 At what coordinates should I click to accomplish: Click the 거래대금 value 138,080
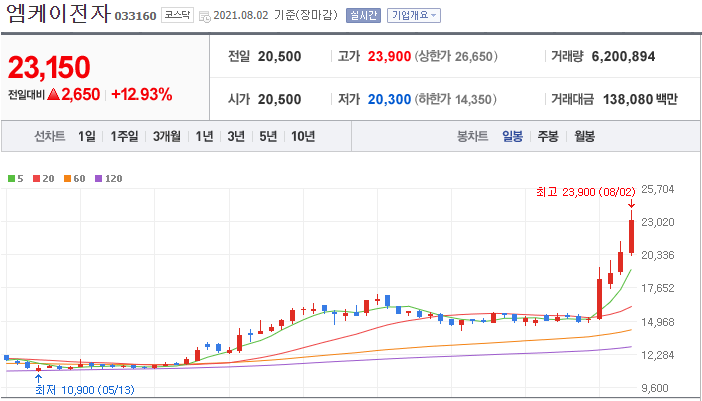628,99
